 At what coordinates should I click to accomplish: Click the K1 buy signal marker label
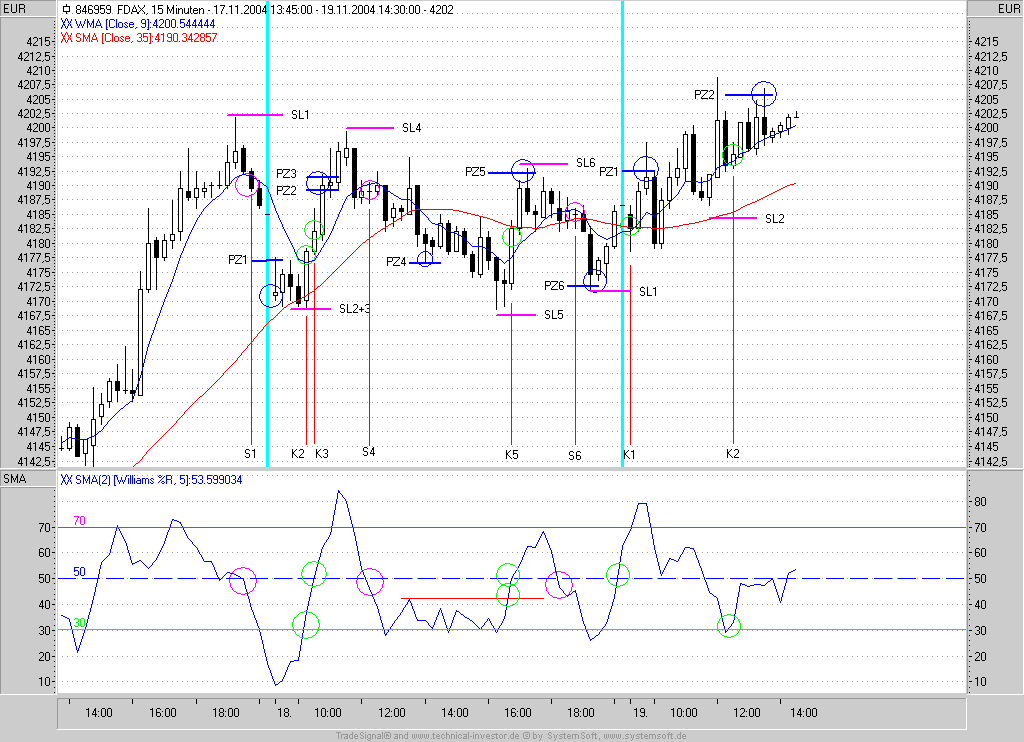(x=629, y=454)
